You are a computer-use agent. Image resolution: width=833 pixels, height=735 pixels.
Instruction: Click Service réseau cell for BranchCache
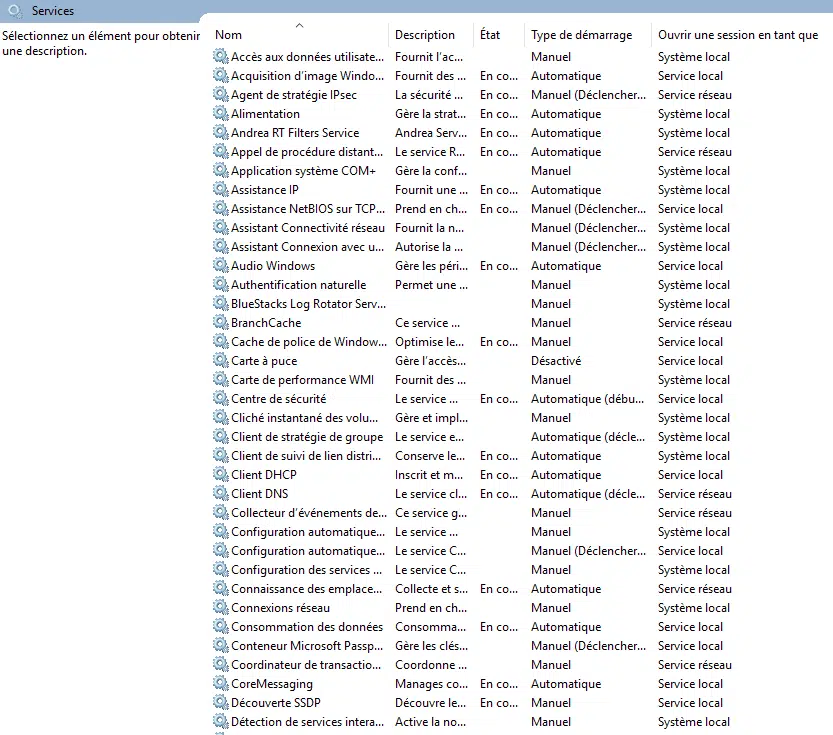click(x=694, y=323)
